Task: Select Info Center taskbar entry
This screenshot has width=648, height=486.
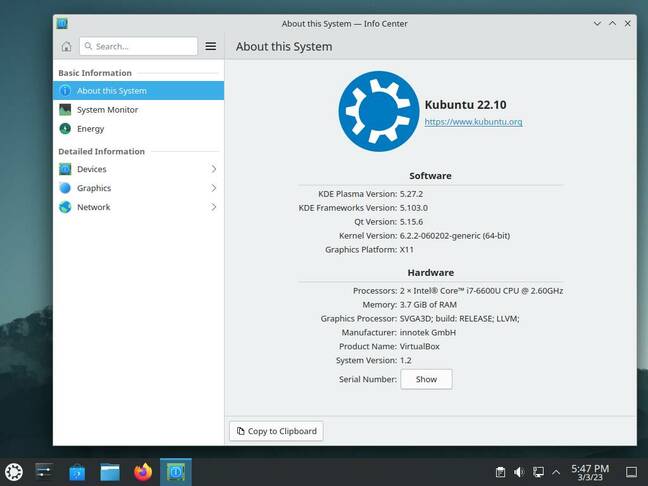Action: coord(176,472)
